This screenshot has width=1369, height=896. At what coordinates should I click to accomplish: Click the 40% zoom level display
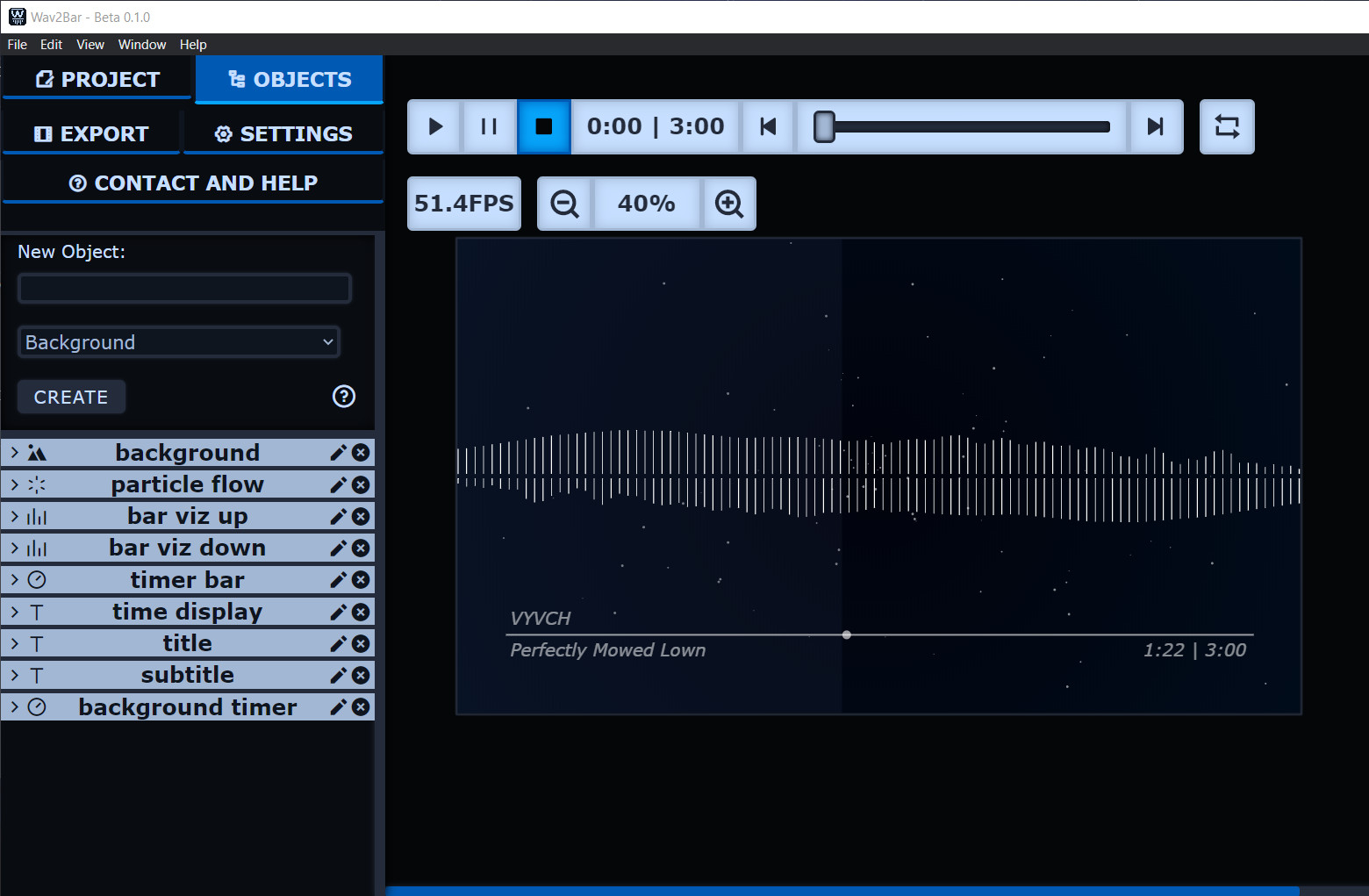click(x=647, y=204)
